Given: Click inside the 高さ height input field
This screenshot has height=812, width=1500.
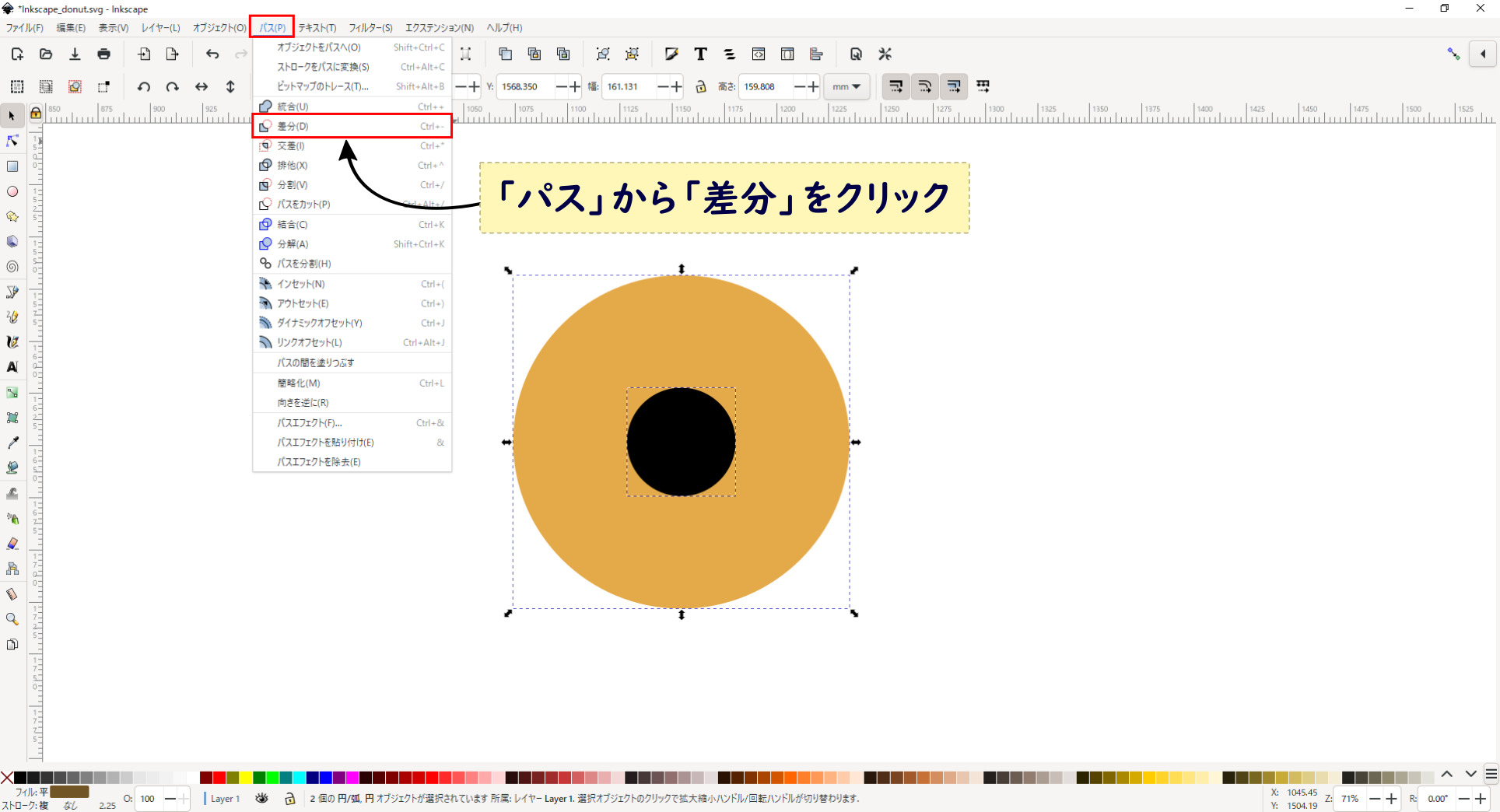Looking at the screenshot, I should 766,86.
